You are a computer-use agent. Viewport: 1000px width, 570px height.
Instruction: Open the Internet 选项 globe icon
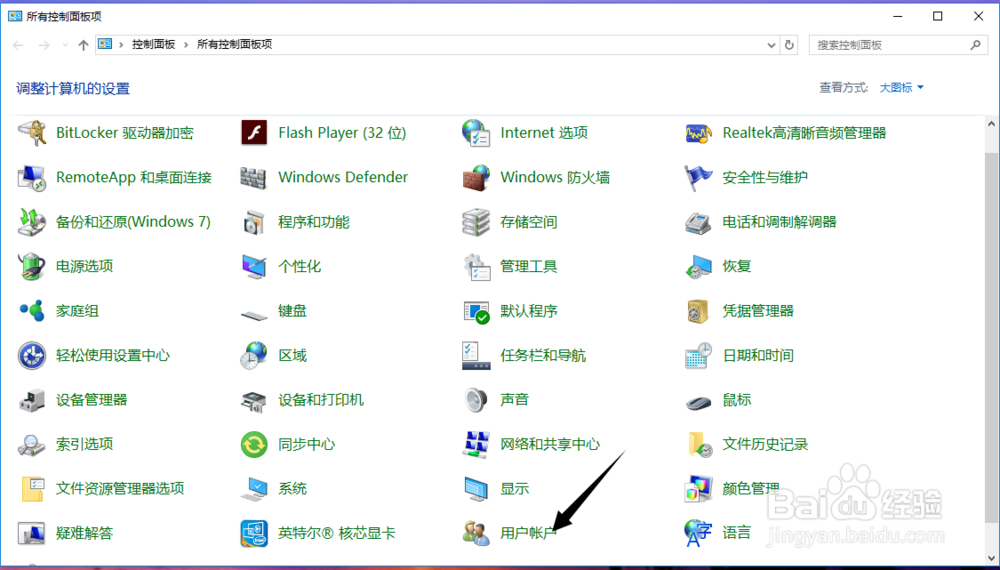coord(476,133)
